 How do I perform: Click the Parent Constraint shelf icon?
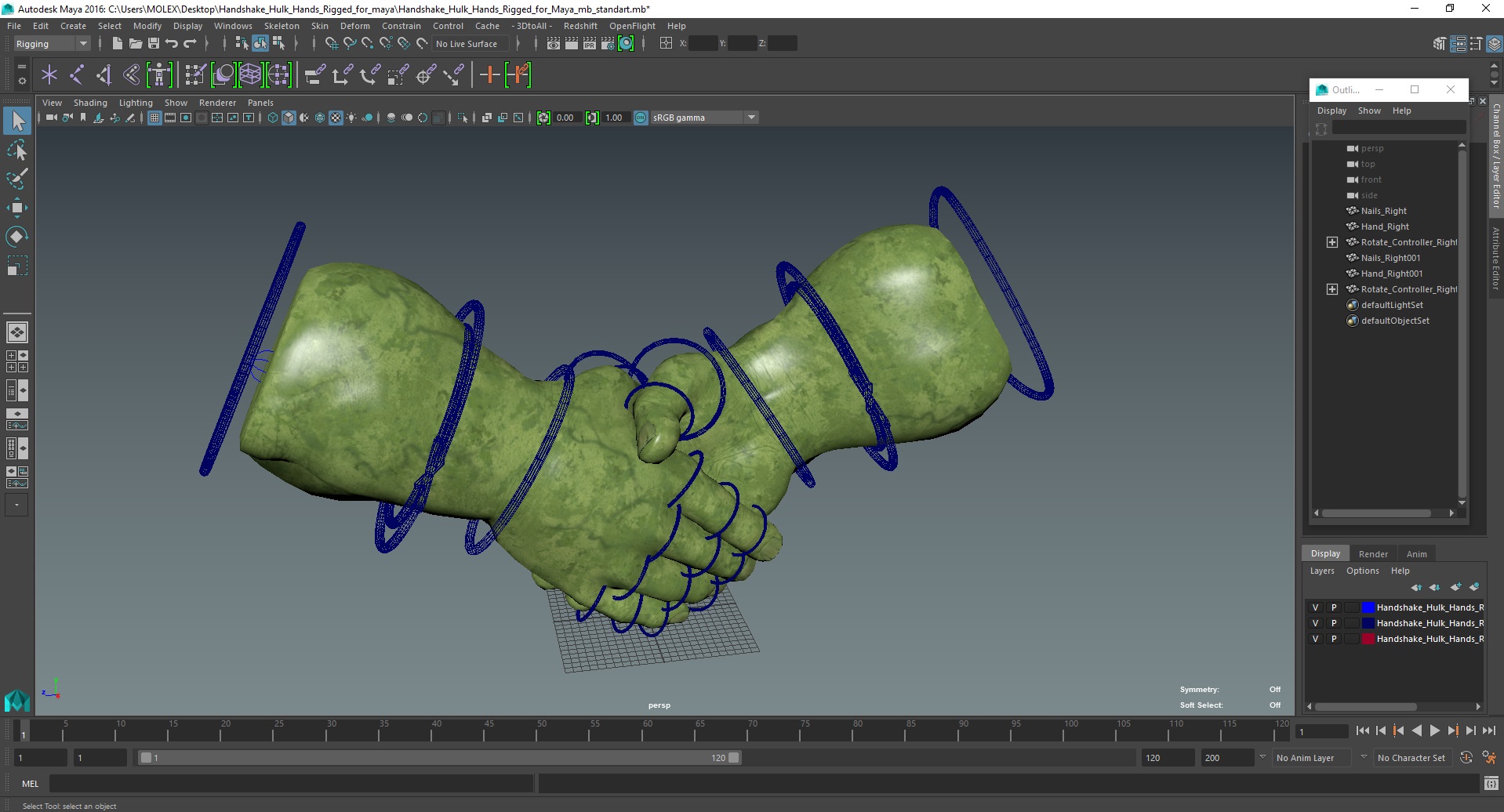(314, 75)
